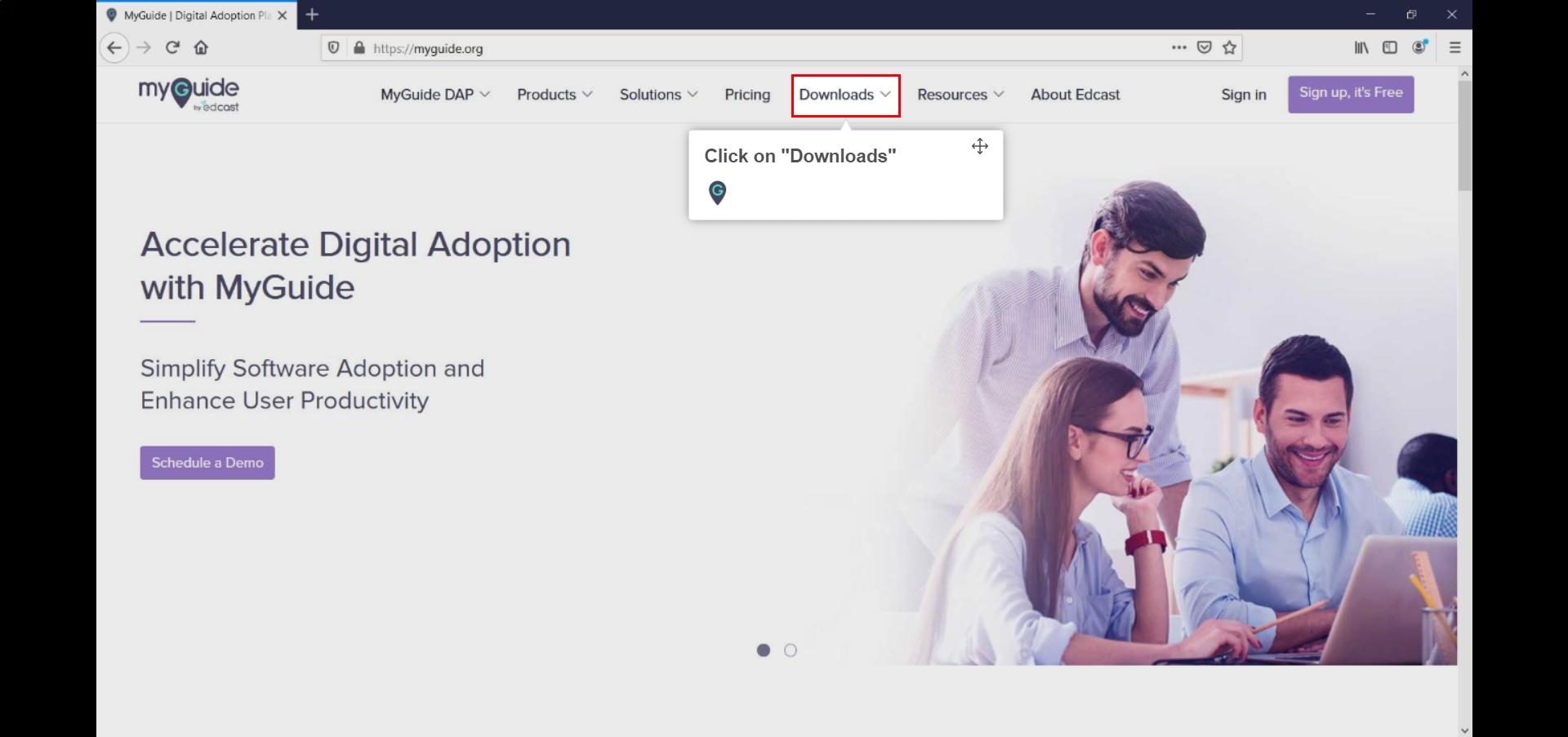Select the first carousel slide dot

click(x=764, y=650)
